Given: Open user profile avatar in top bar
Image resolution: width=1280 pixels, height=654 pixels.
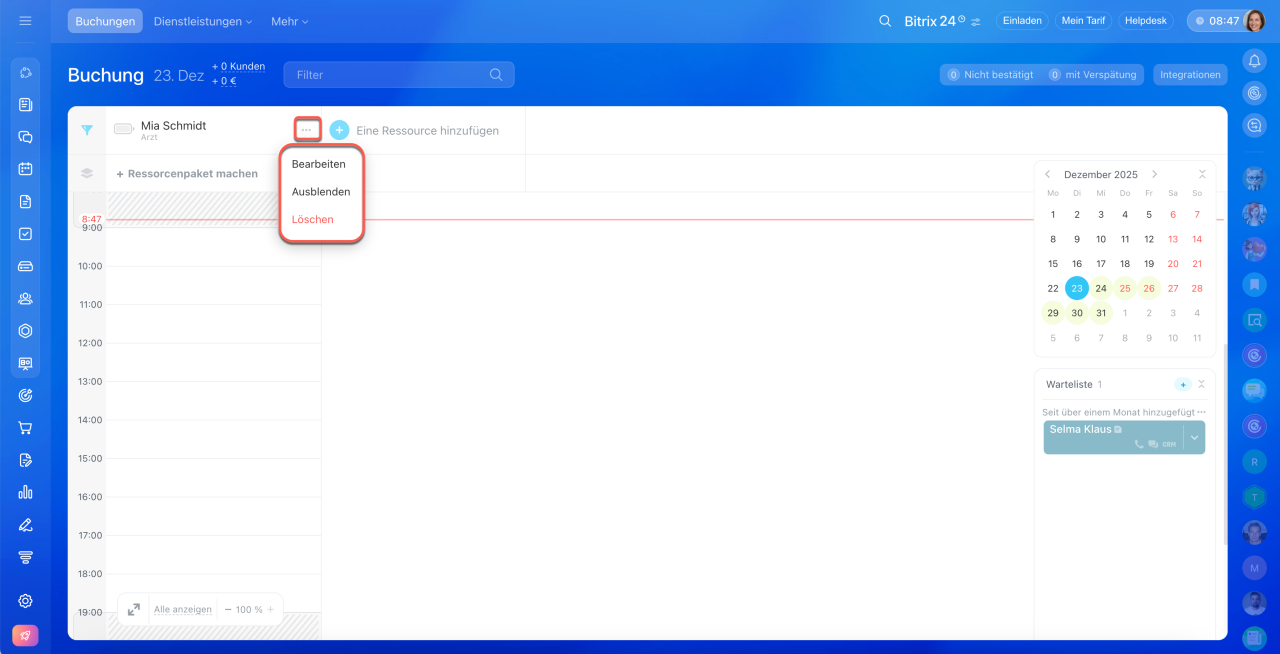Looking at the screenshot, I should (1255, 21).
